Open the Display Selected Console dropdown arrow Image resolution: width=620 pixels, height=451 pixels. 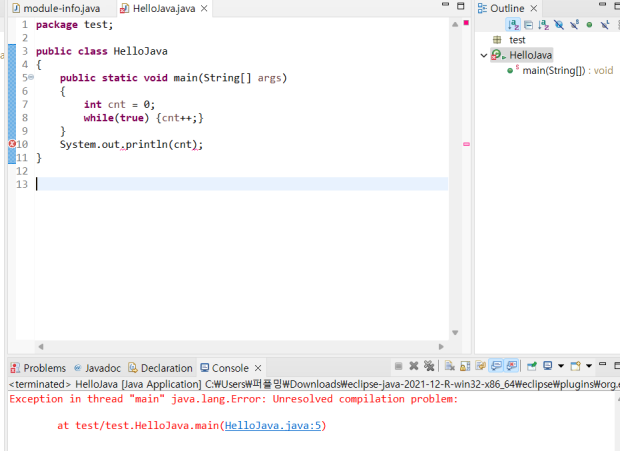coord(560,367)
